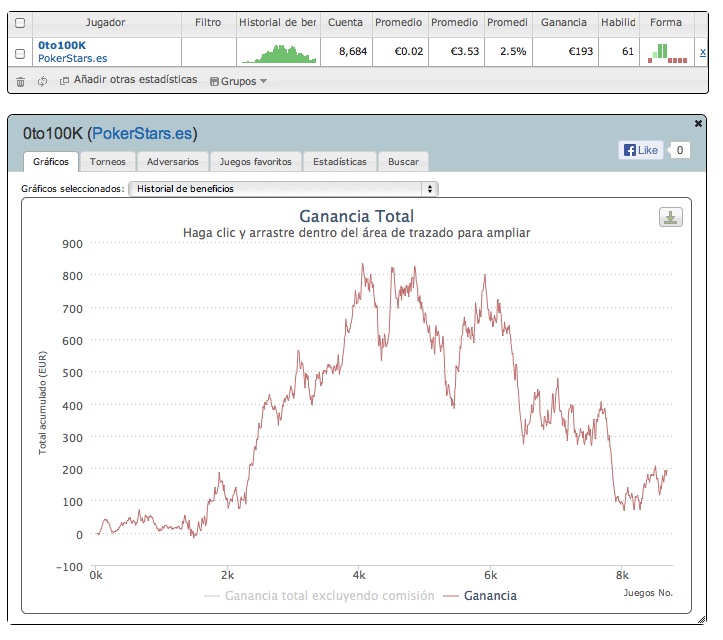Screen dimensions: 723x640
Task: Open the PokerStars.es link in the panel title
Action: (142, 133)
